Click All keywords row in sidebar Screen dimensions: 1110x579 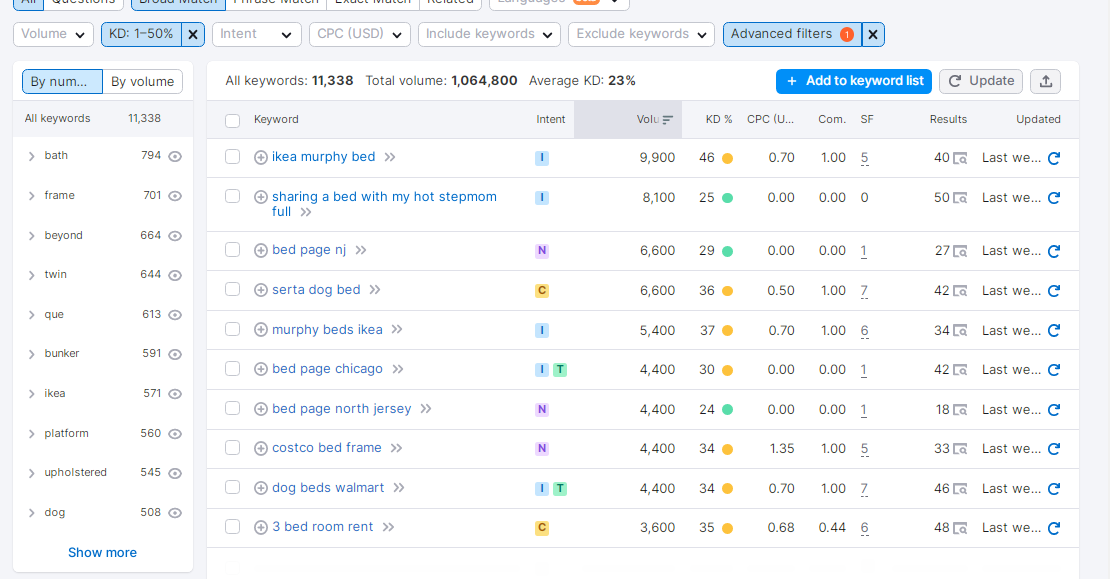click(x=103, y=118)
